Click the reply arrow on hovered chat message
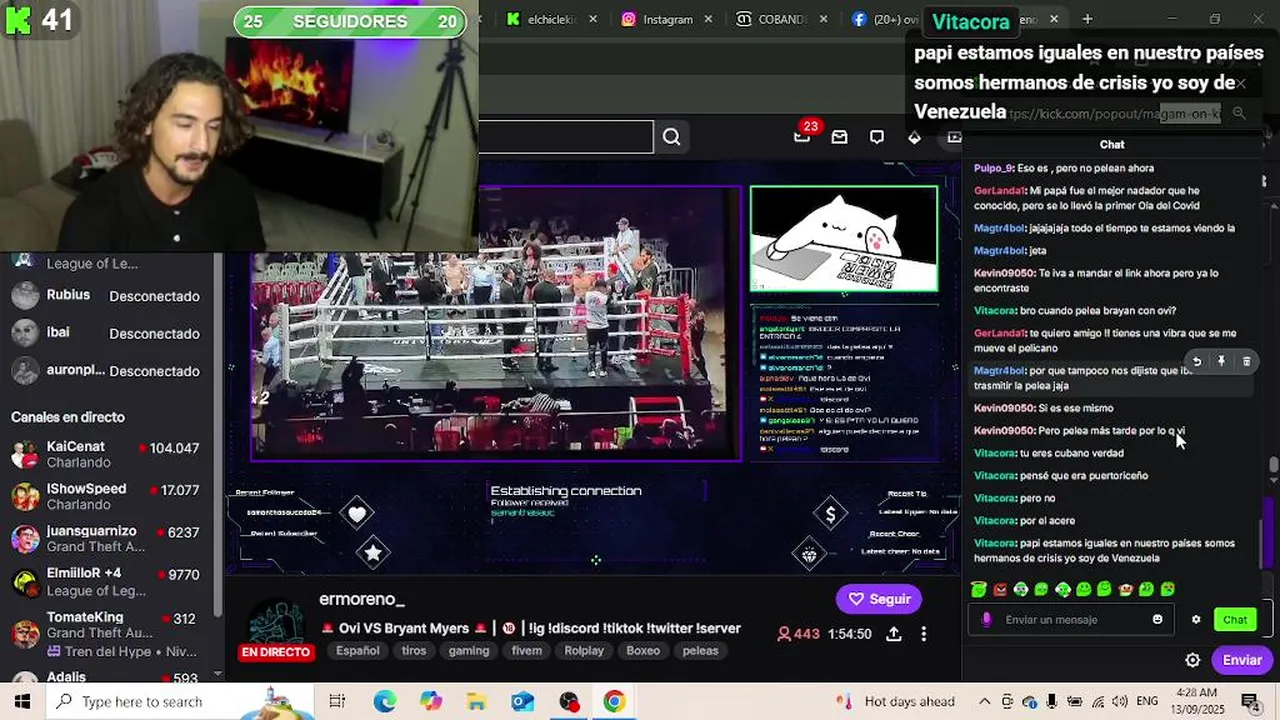The image size is (1280, 720). click(1197, 361)
